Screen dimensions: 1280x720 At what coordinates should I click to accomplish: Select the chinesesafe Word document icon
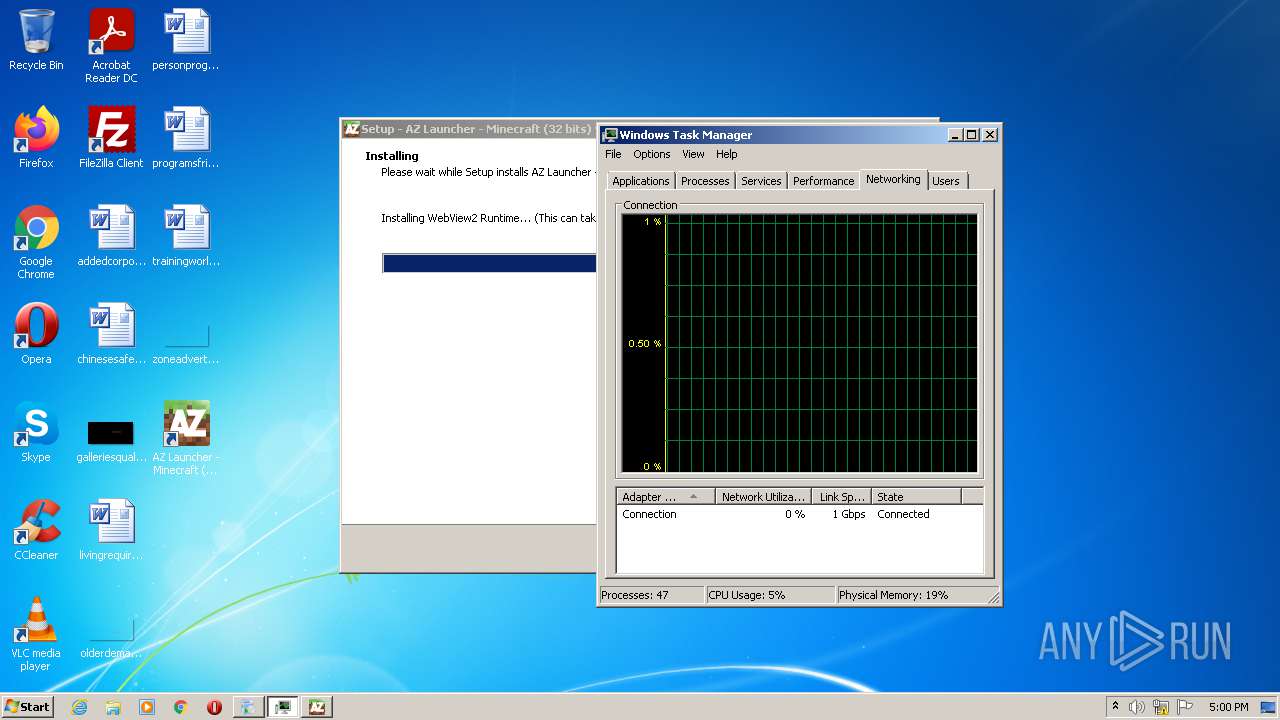(x=111, y=334)
